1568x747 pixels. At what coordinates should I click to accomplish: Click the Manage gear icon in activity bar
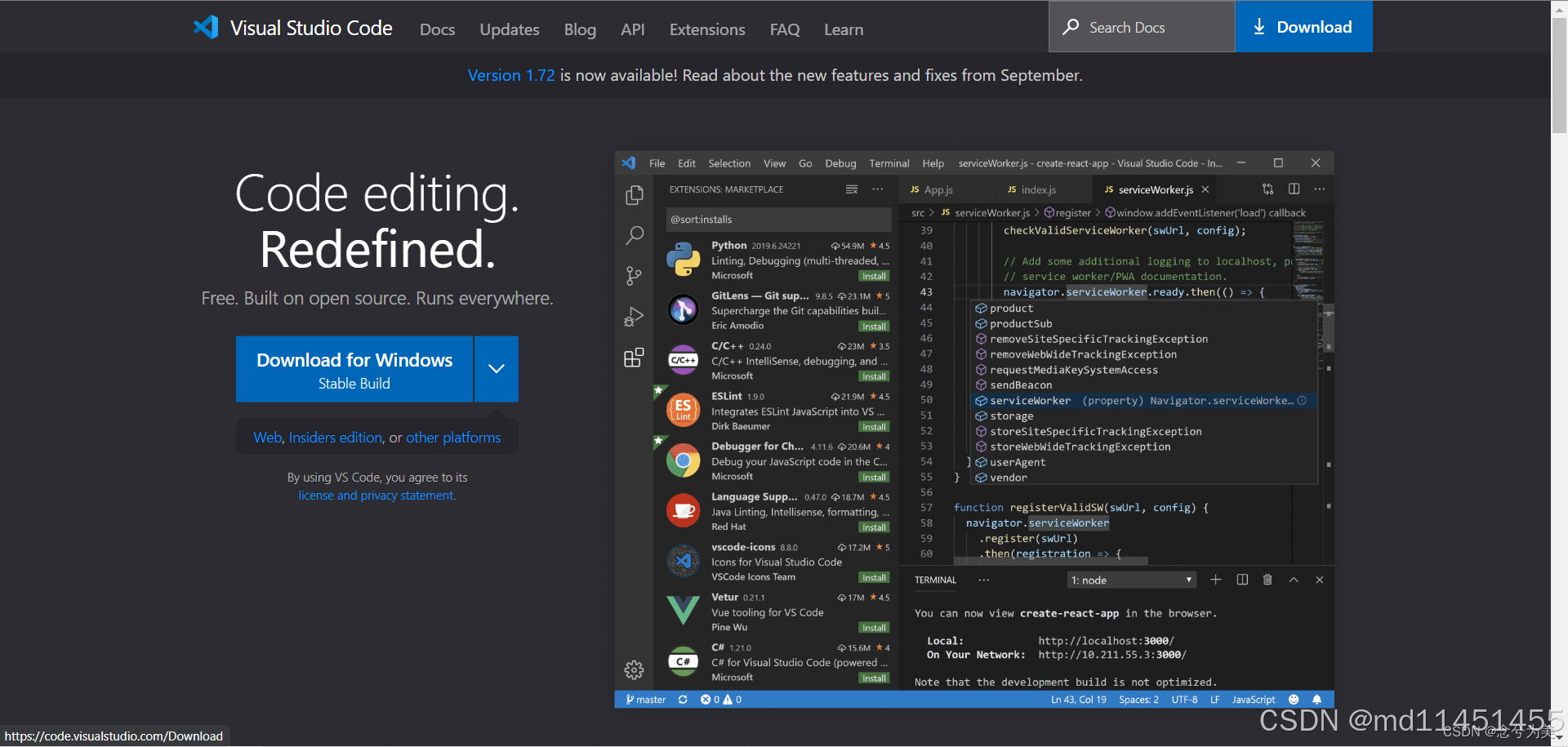634,670
